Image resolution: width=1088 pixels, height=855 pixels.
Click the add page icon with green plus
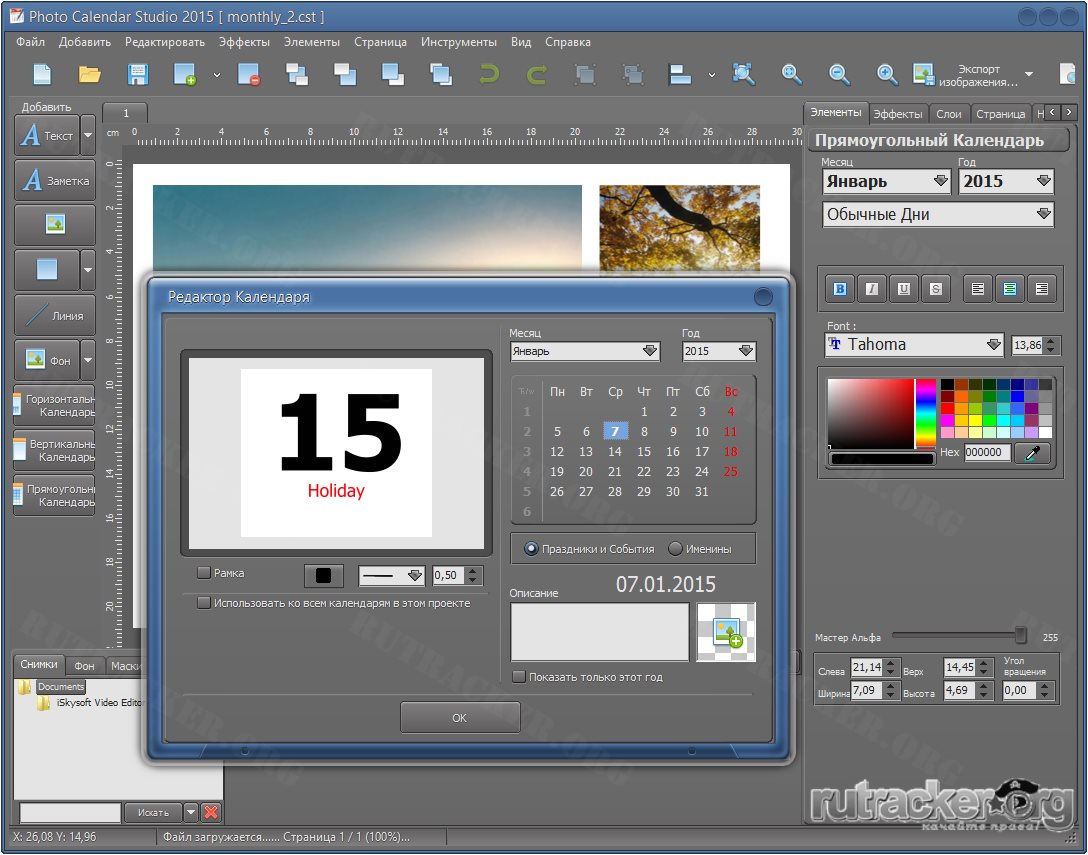[185, 74]
